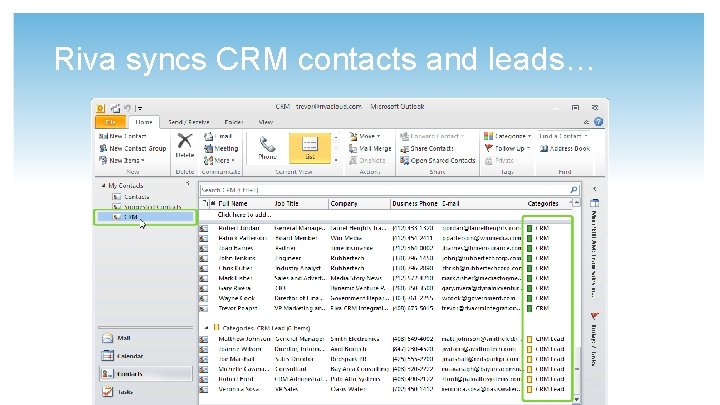Image resolution: width=720 pixels, height=405 pixels.
Task: Switch to the Send / Receive tab
Action: coord(189,122)
